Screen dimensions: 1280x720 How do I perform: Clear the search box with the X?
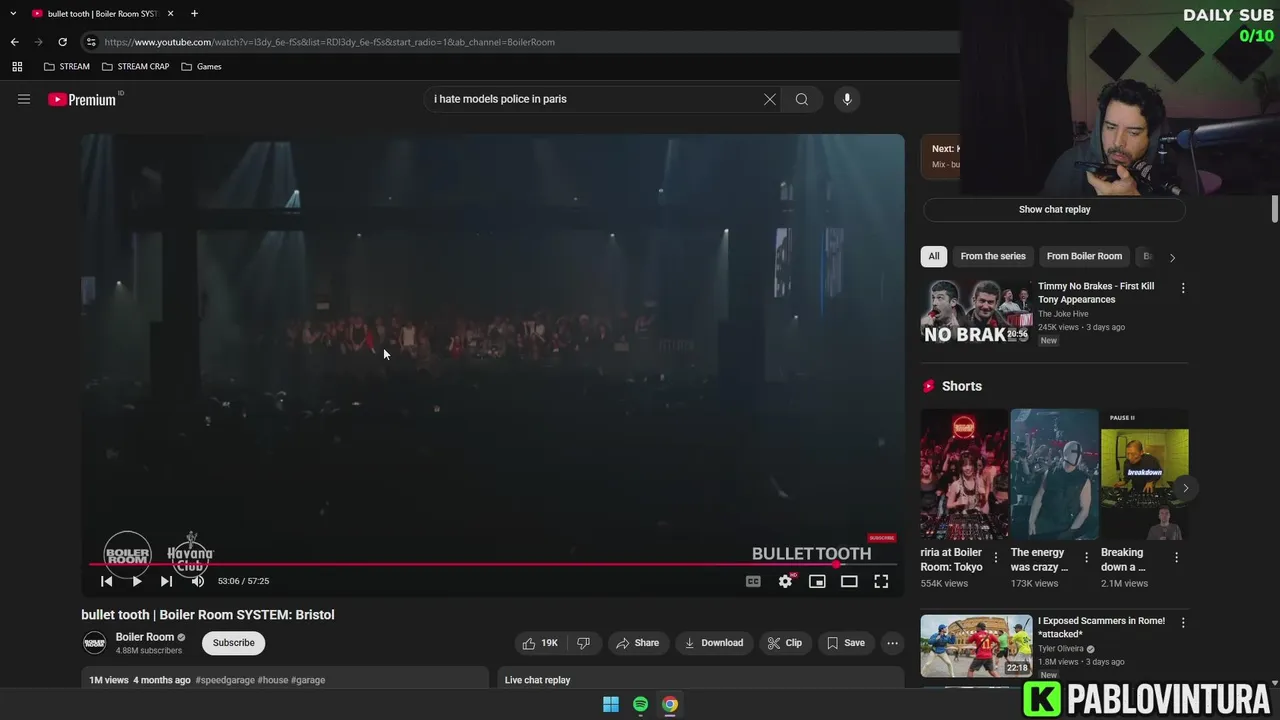[769, 99]
